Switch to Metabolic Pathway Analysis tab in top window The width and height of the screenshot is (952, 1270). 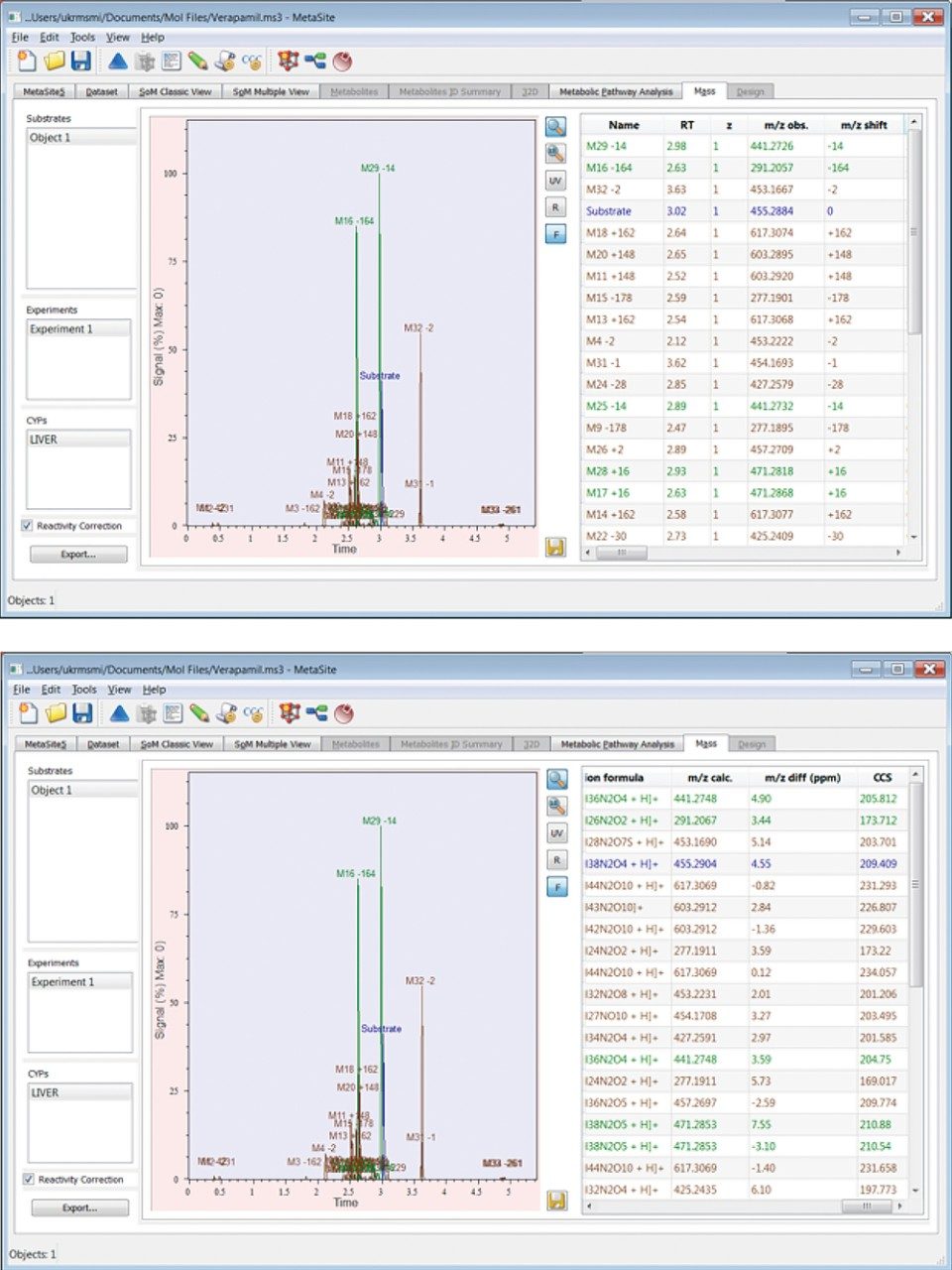(616, 91)
